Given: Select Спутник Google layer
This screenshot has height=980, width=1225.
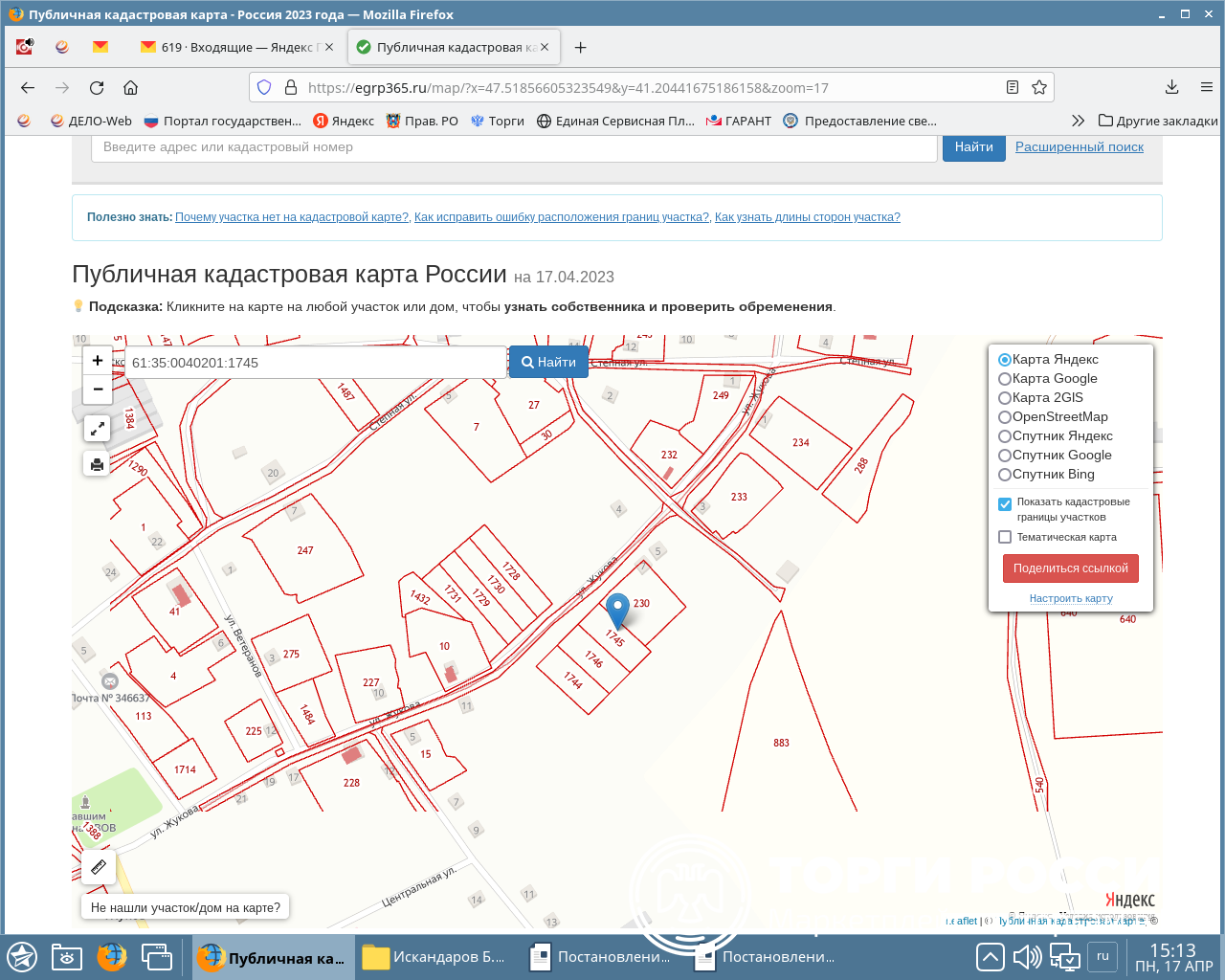Looking at the screenshot, I should point(1055,455).
